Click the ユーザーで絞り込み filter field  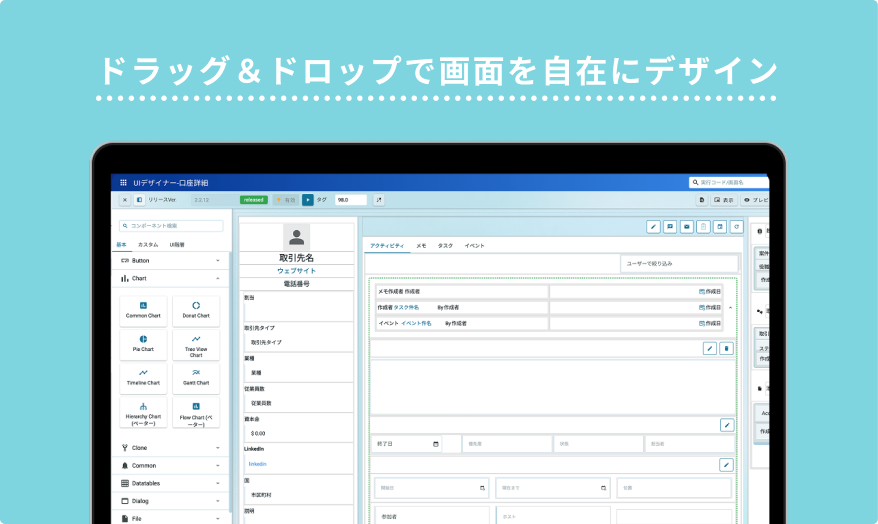(x=679, y=264)
